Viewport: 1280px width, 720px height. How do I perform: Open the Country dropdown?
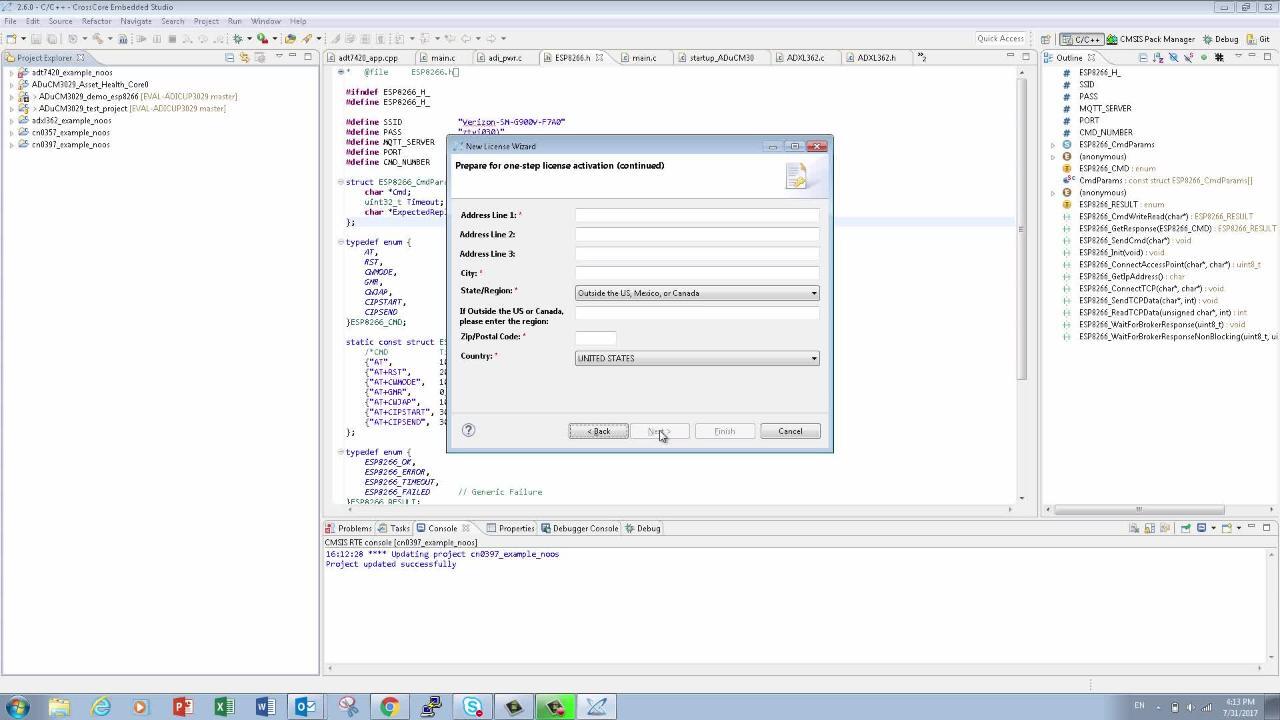pos(697,358)
